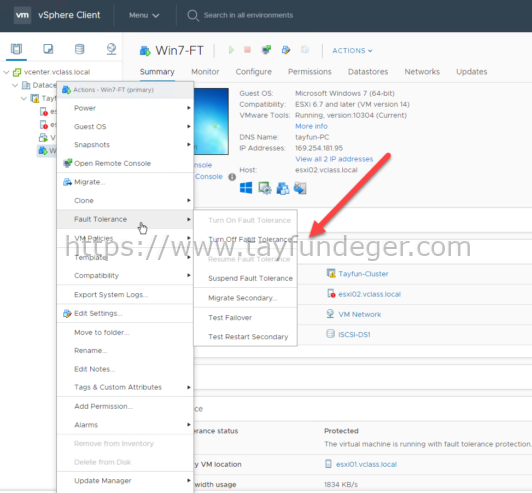Click the green Power On icon

click(231, 50)
